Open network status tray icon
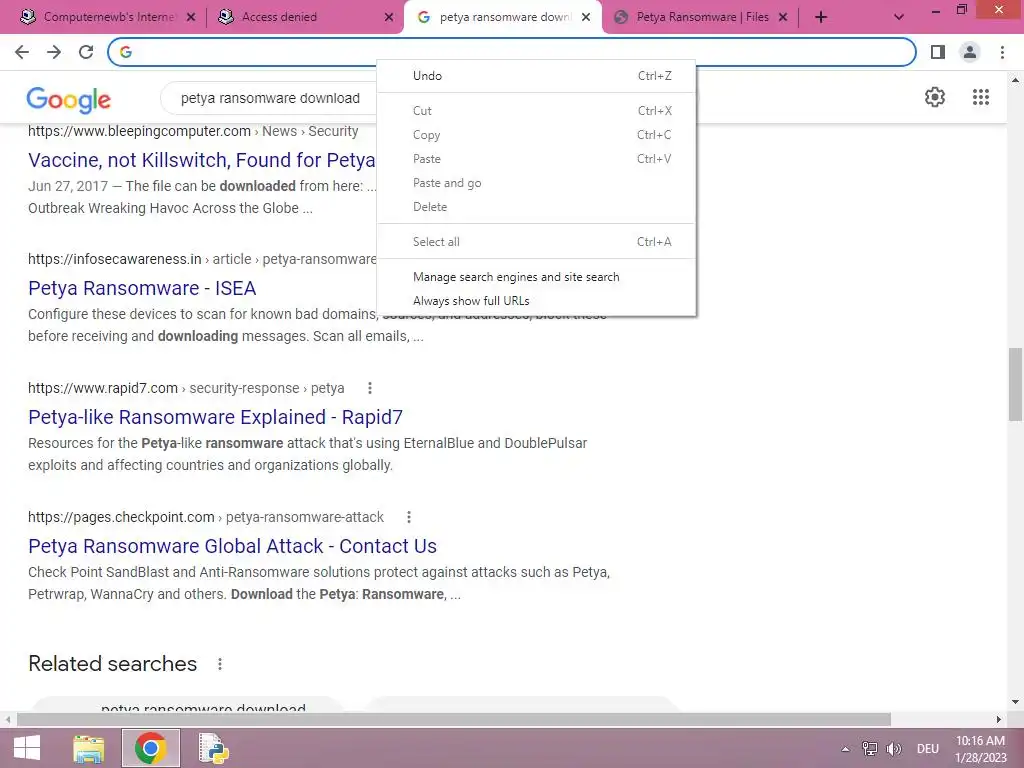The image size is (1024, 768). tap(870, 749)
